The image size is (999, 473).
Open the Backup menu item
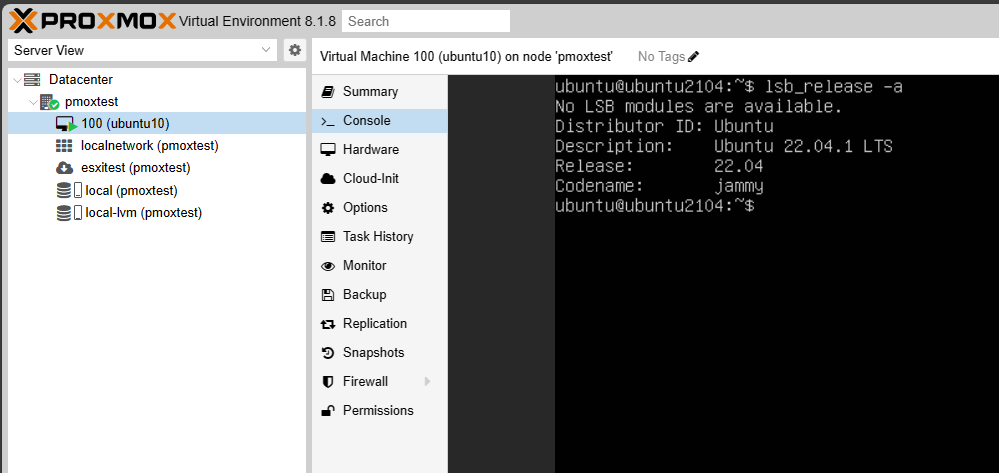pyautogui.click(x=364, y=295)
